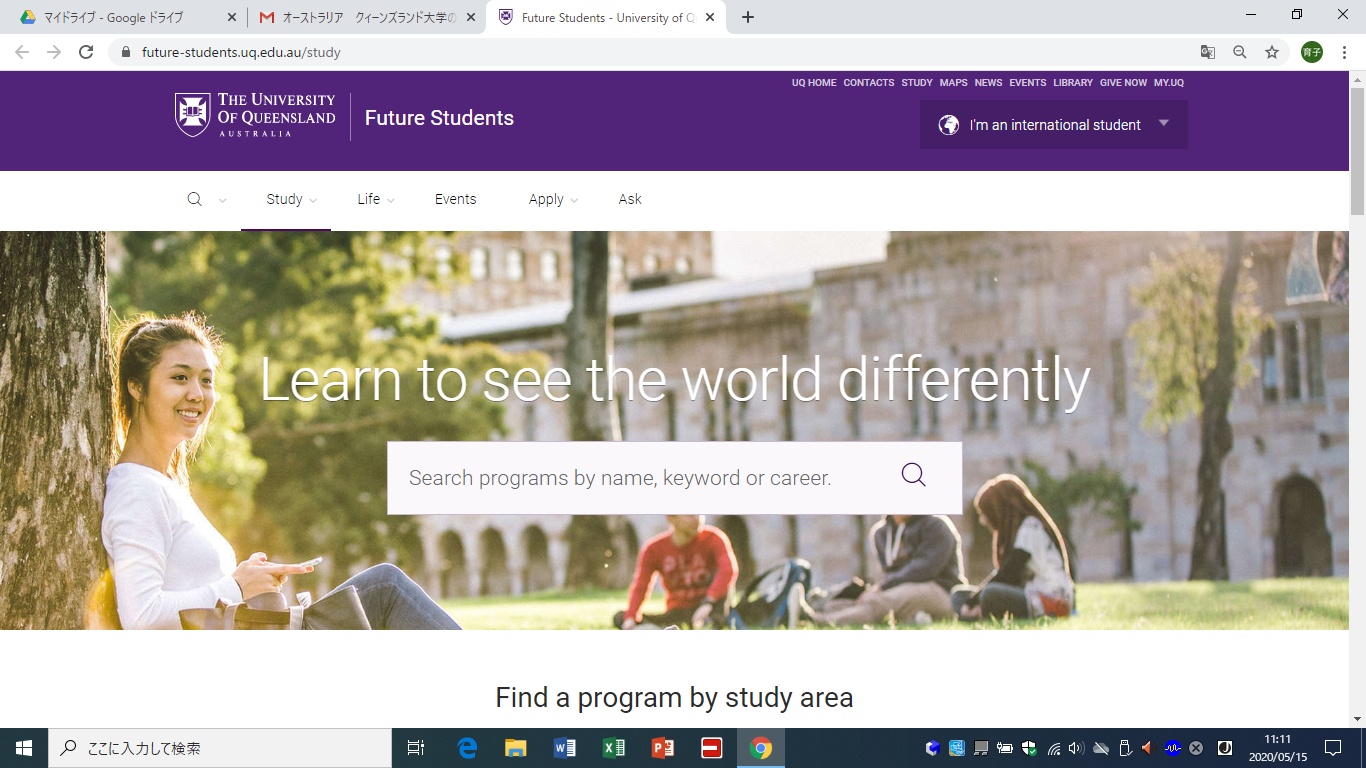Open a new tab with plus button
The image size is (1366, 768).
748,17
